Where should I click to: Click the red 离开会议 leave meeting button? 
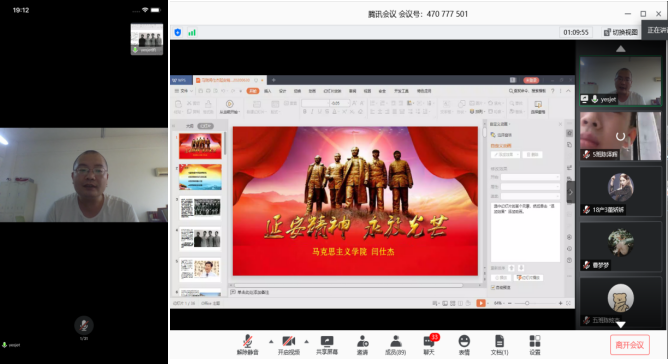[x=630, y=345]
